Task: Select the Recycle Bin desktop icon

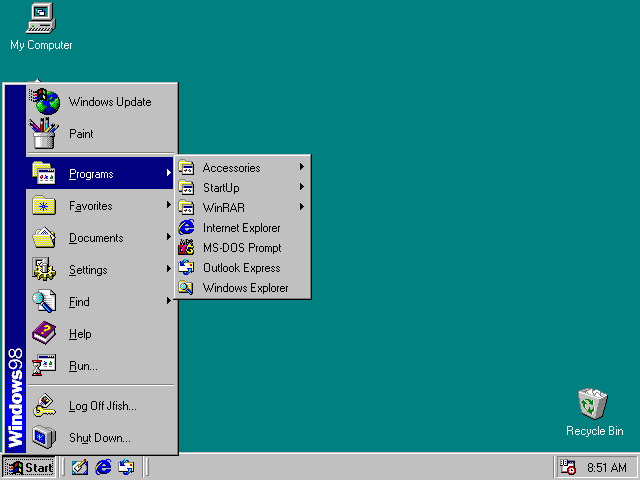Action: [594, 413]
